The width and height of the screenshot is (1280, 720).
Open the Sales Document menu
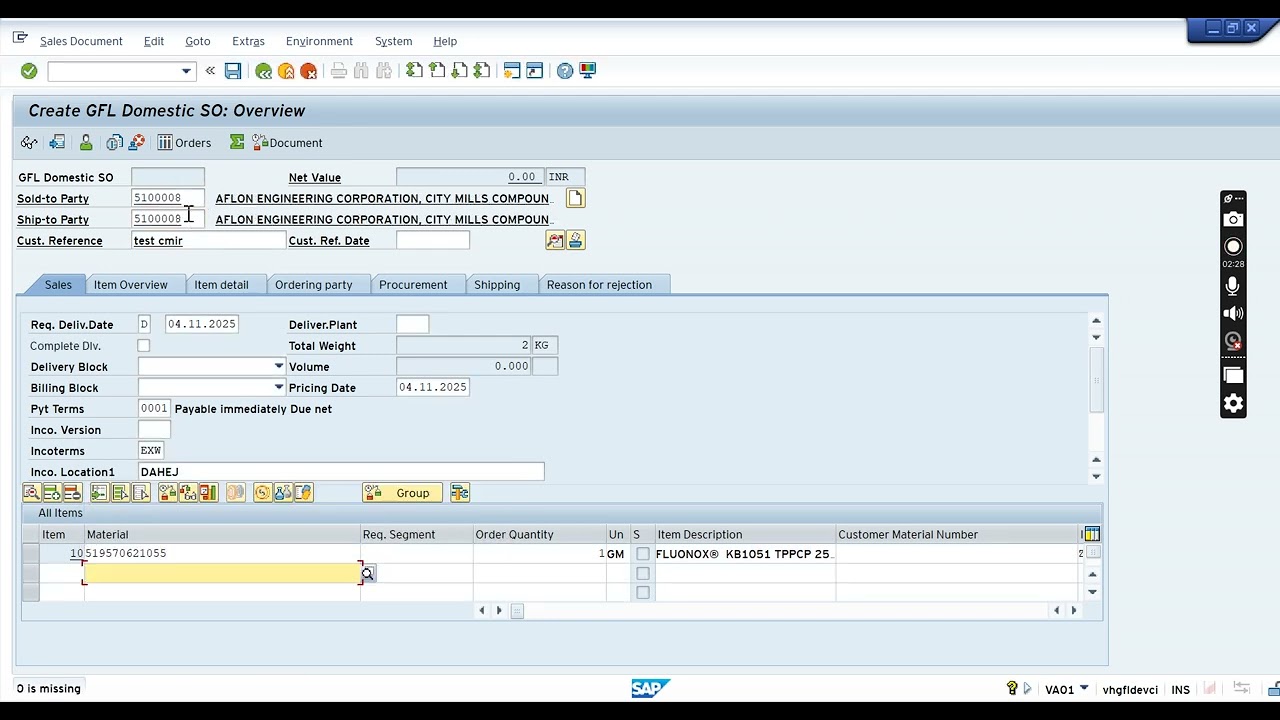(x=81, y=41)
